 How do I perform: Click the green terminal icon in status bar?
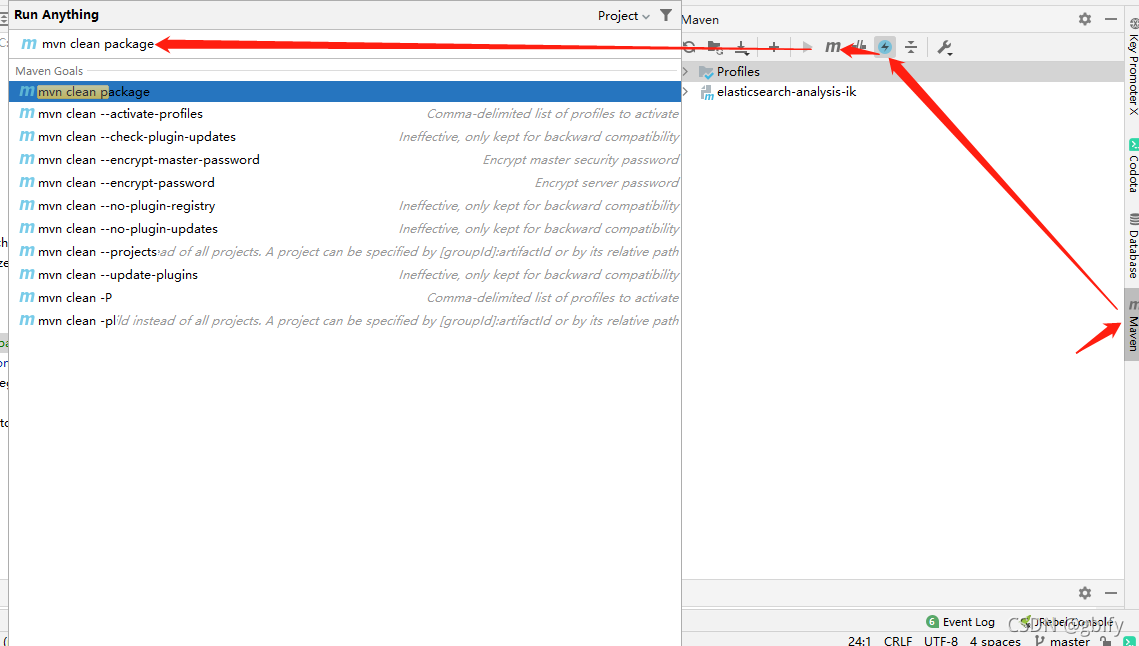tap(1128, 641)
